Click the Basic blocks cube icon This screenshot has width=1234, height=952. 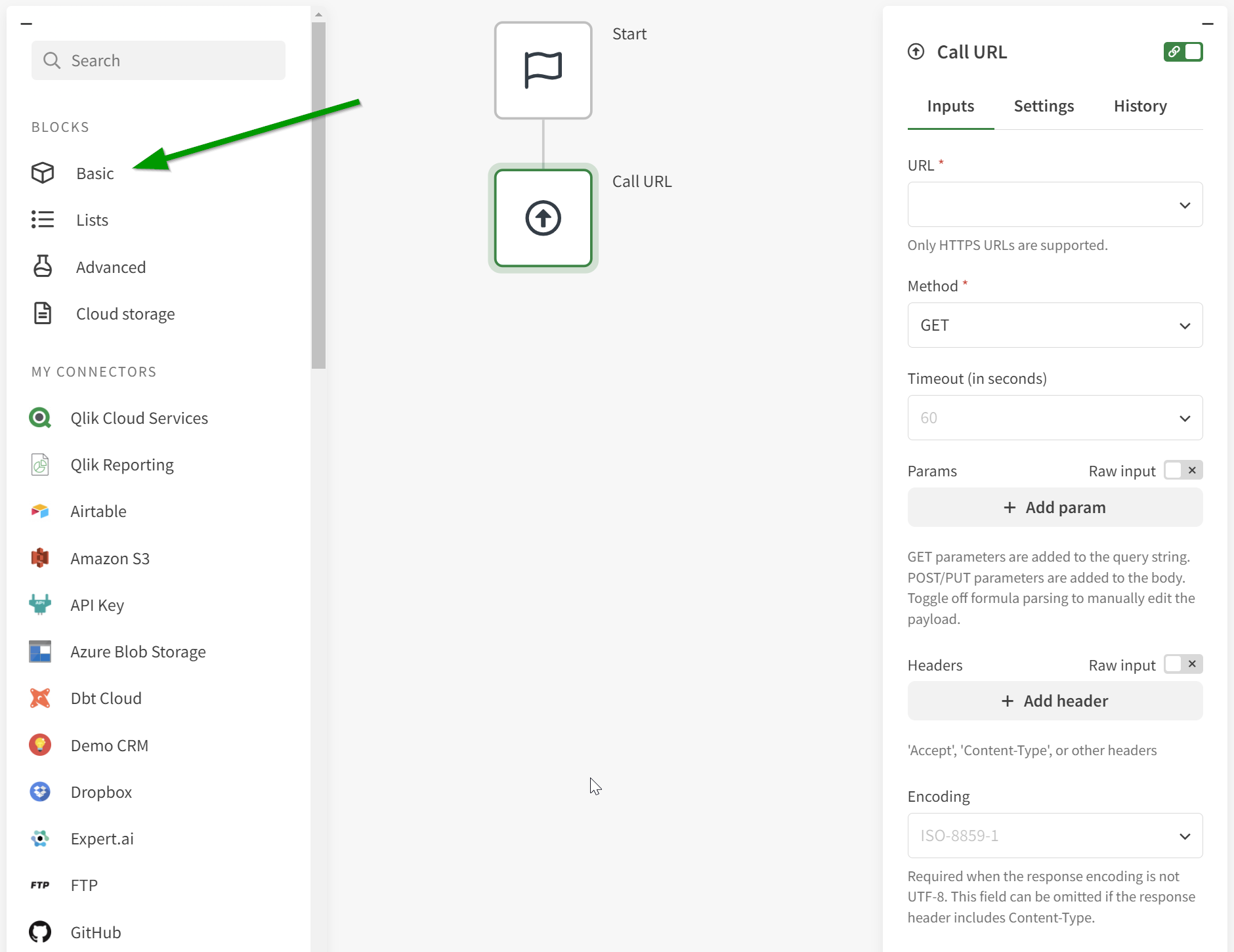click(x=43, y=173)
